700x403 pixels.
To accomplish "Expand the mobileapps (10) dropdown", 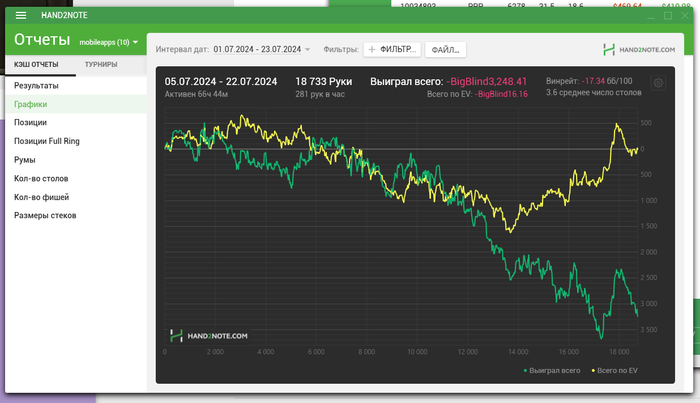I will coord(108,42).
